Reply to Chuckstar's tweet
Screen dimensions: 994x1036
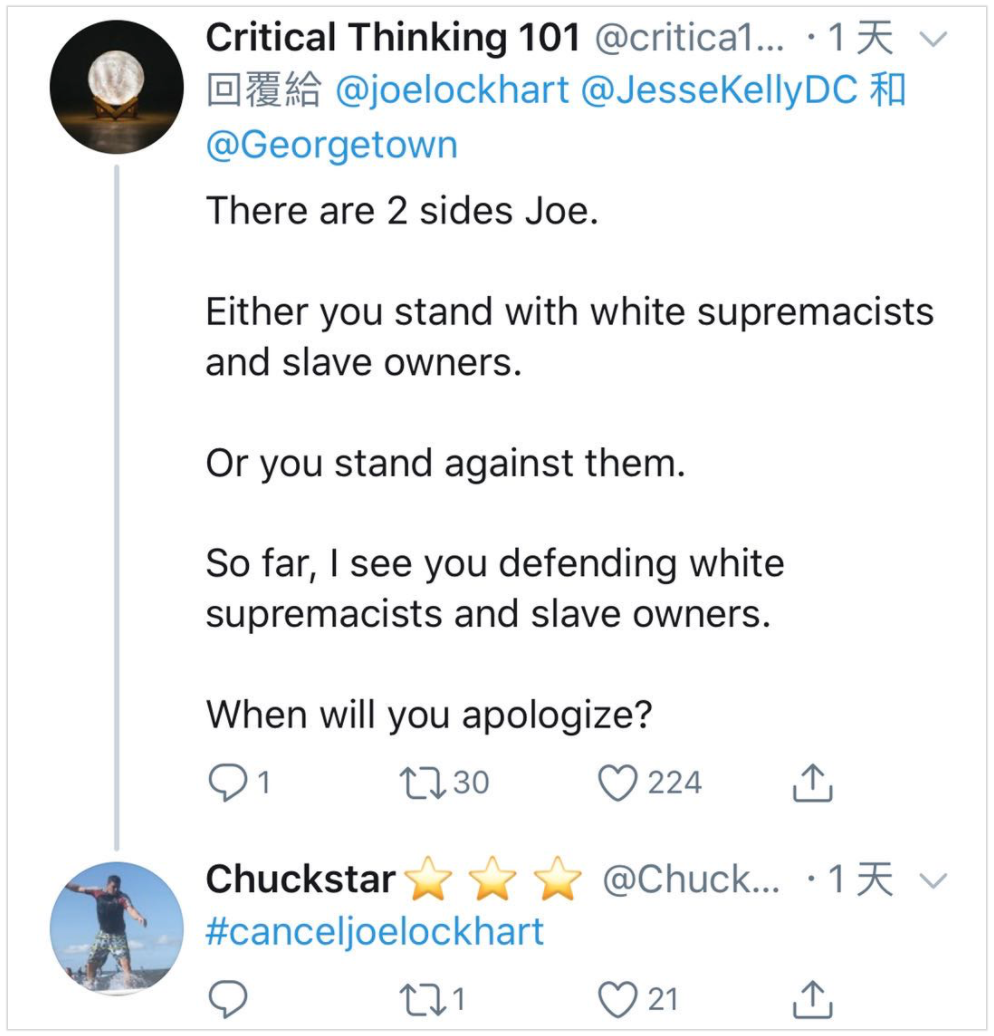tap(229, 999)
